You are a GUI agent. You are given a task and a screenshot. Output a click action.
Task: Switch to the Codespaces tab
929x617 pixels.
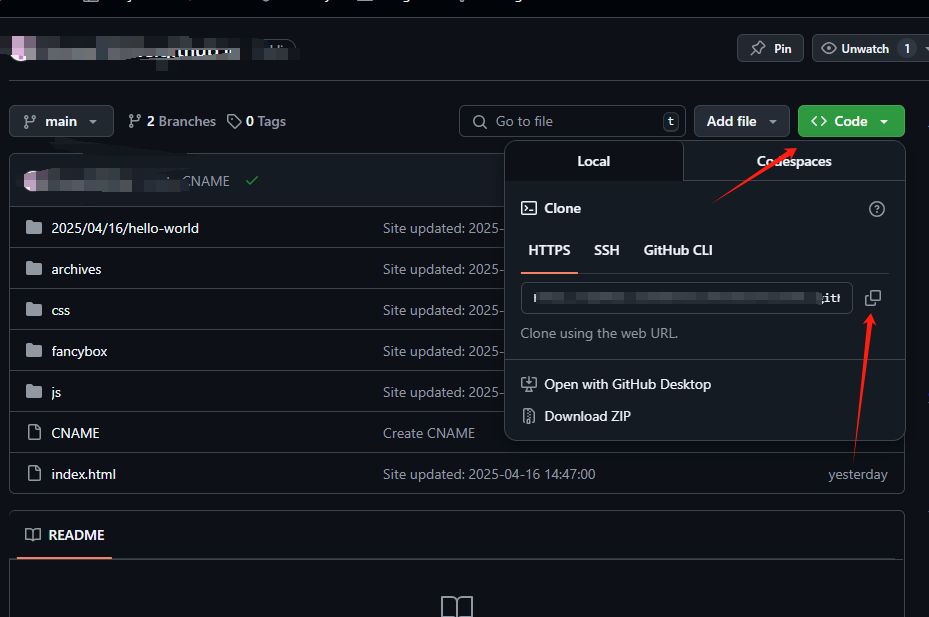point(794,160)
